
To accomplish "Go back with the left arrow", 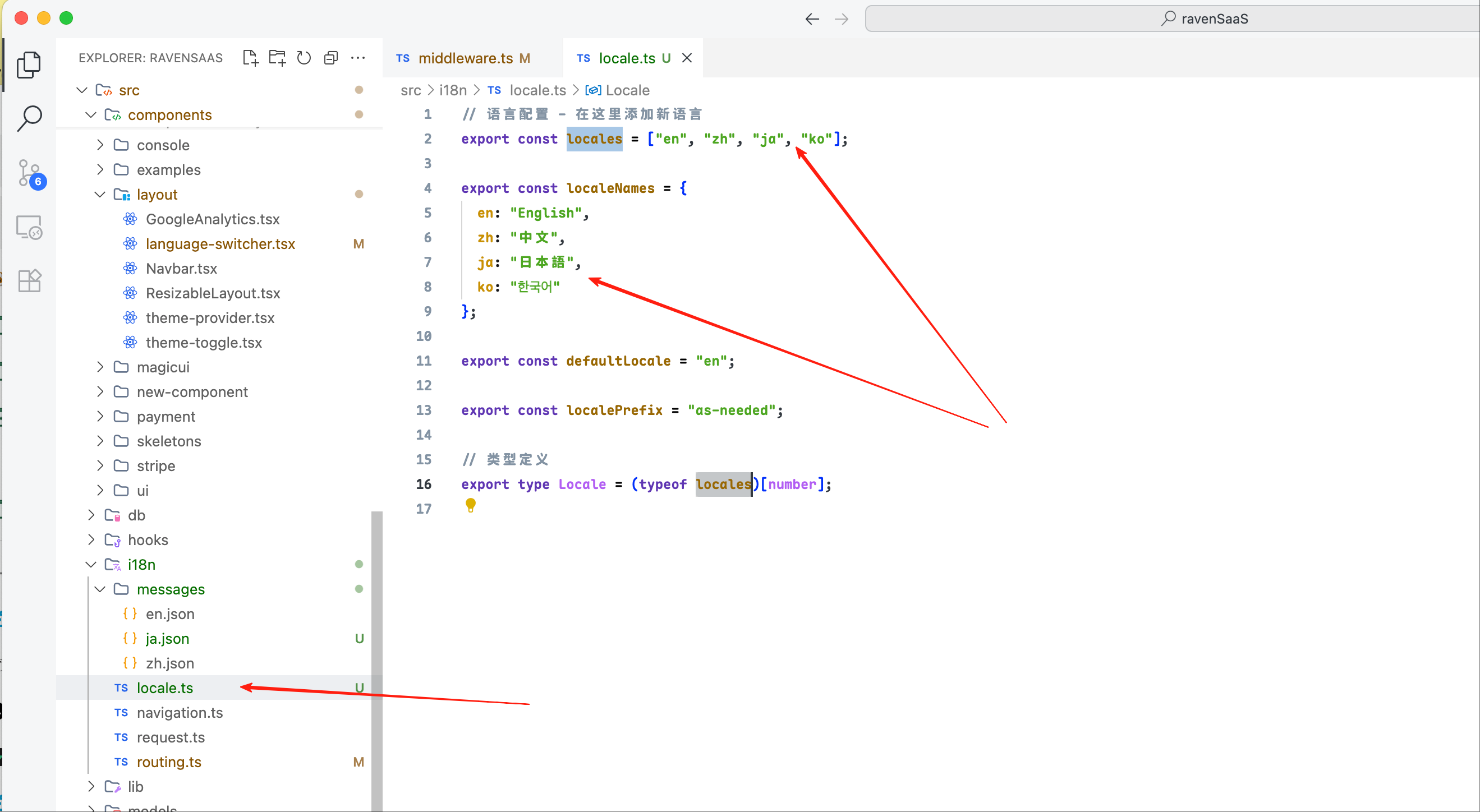I will click(x=812, y=19).
